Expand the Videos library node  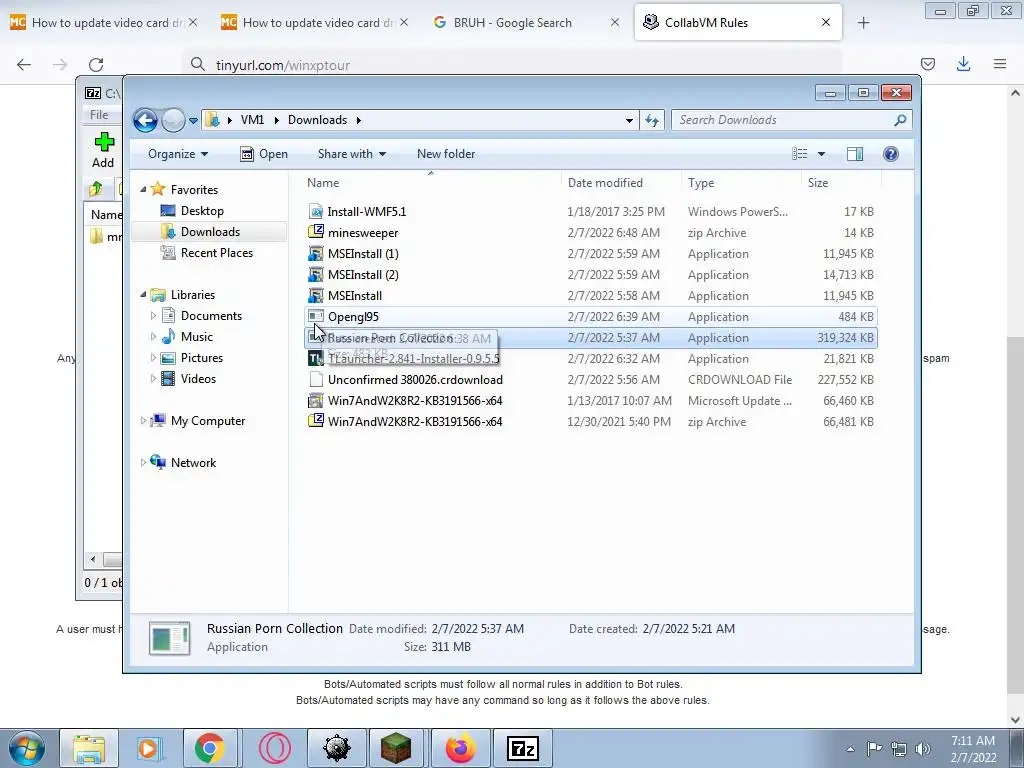[153, 379]
